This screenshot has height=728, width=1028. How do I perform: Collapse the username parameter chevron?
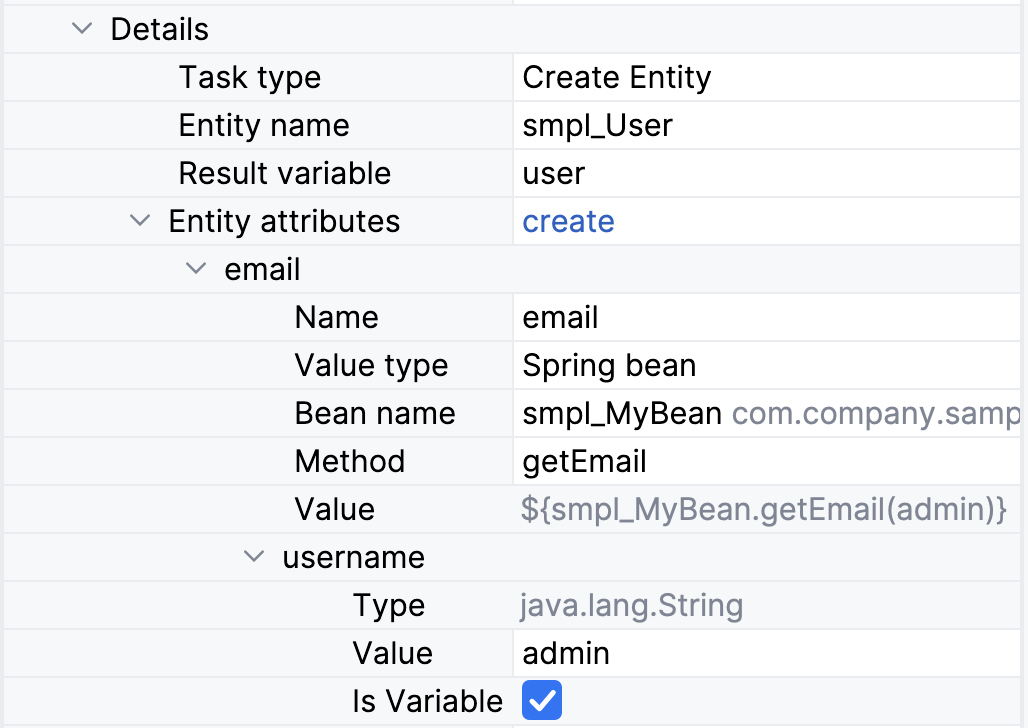point(255,558)
